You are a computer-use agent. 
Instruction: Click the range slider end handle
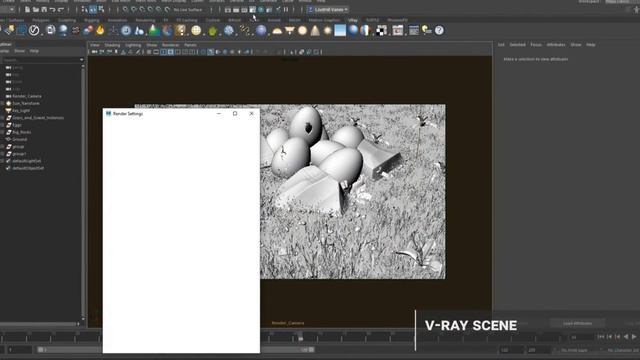(x=311, y=349)
